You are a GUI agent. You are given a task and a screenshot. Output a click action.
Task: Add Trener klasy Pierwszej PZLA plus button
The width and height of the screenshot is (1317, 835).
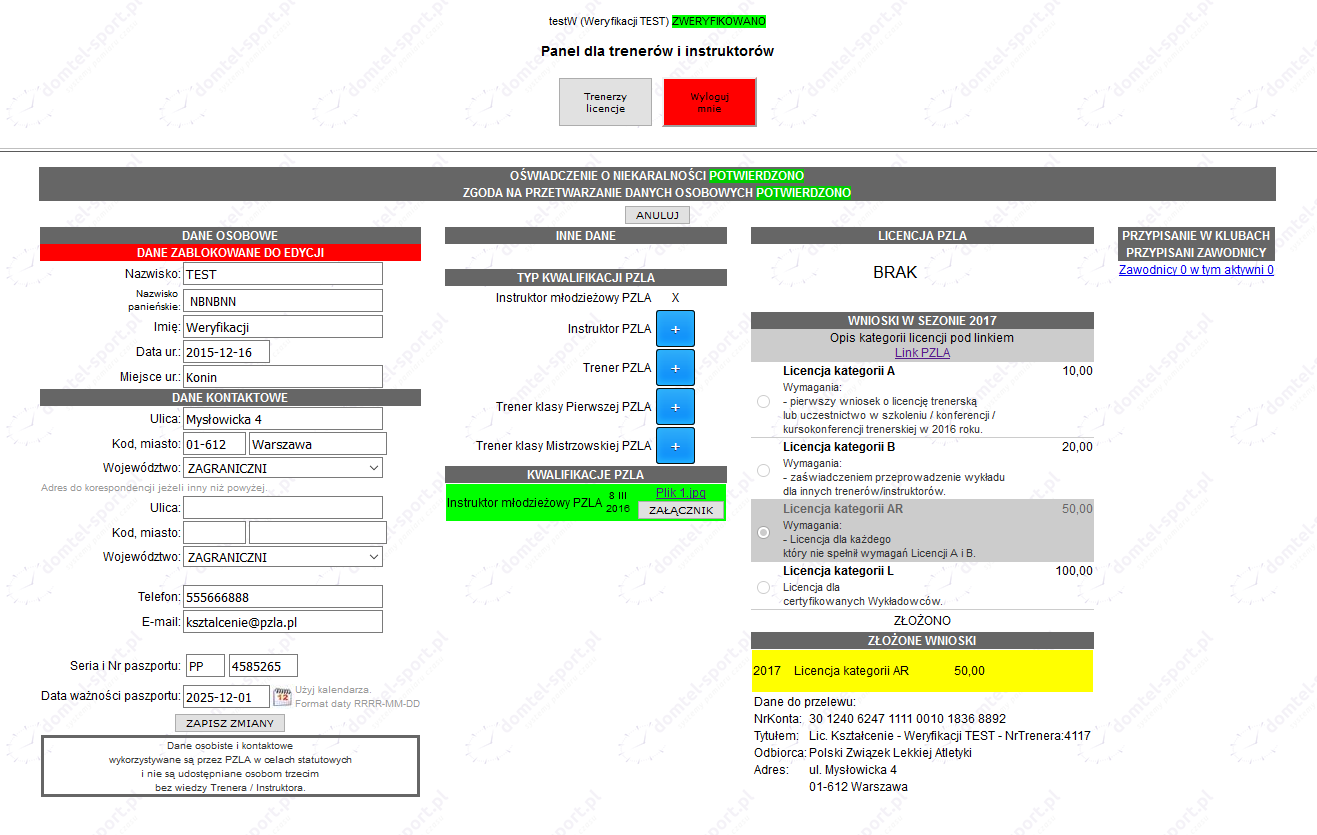pos(675,407)
